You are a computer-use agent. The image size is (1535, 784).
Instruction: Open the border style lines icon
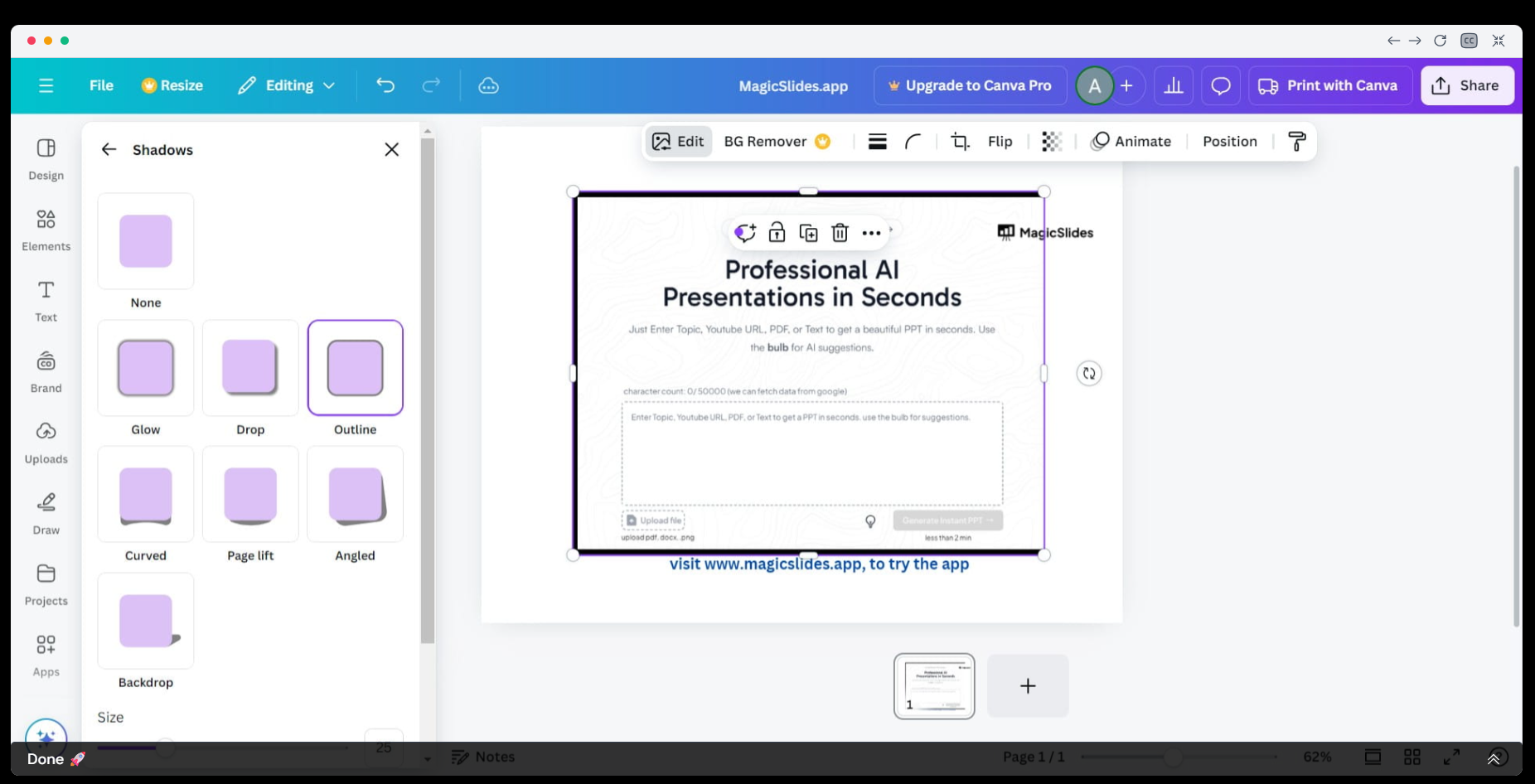tap(878, 142)
